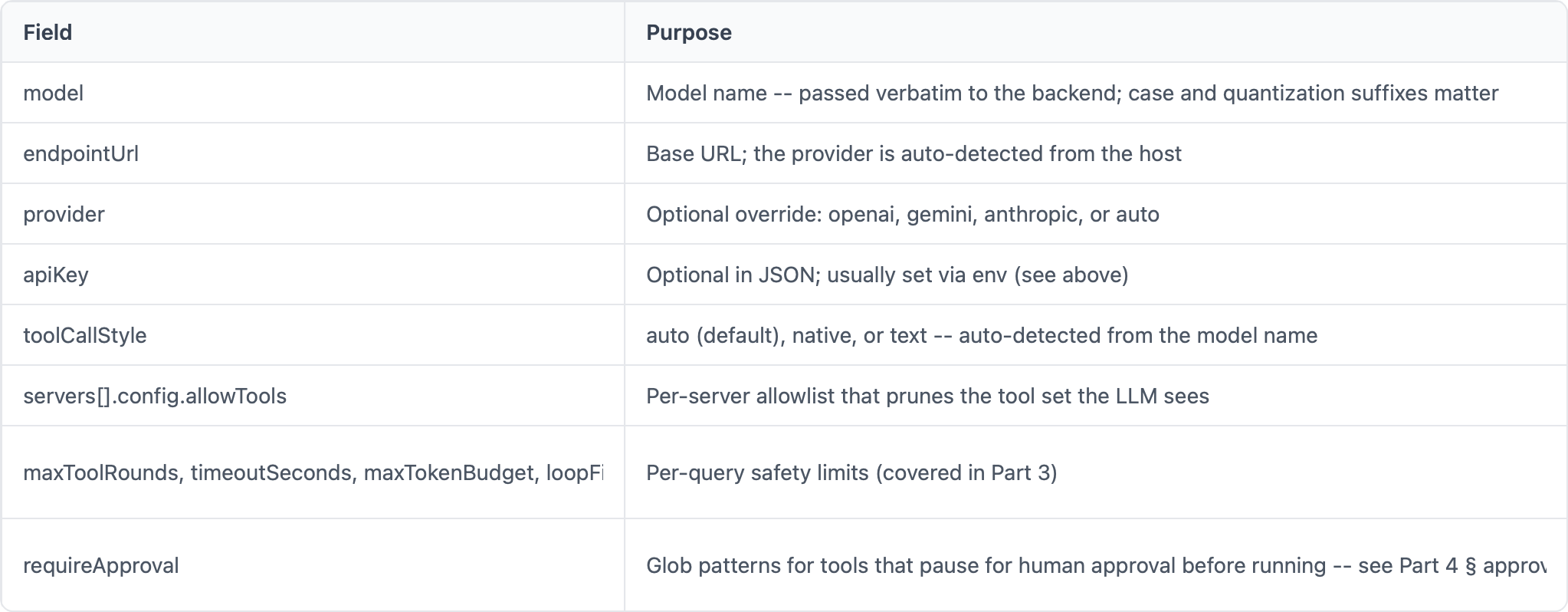Viewport: 1568px width, 612px height.
Task: Click the provider field name
Action: tap(64, 214)
